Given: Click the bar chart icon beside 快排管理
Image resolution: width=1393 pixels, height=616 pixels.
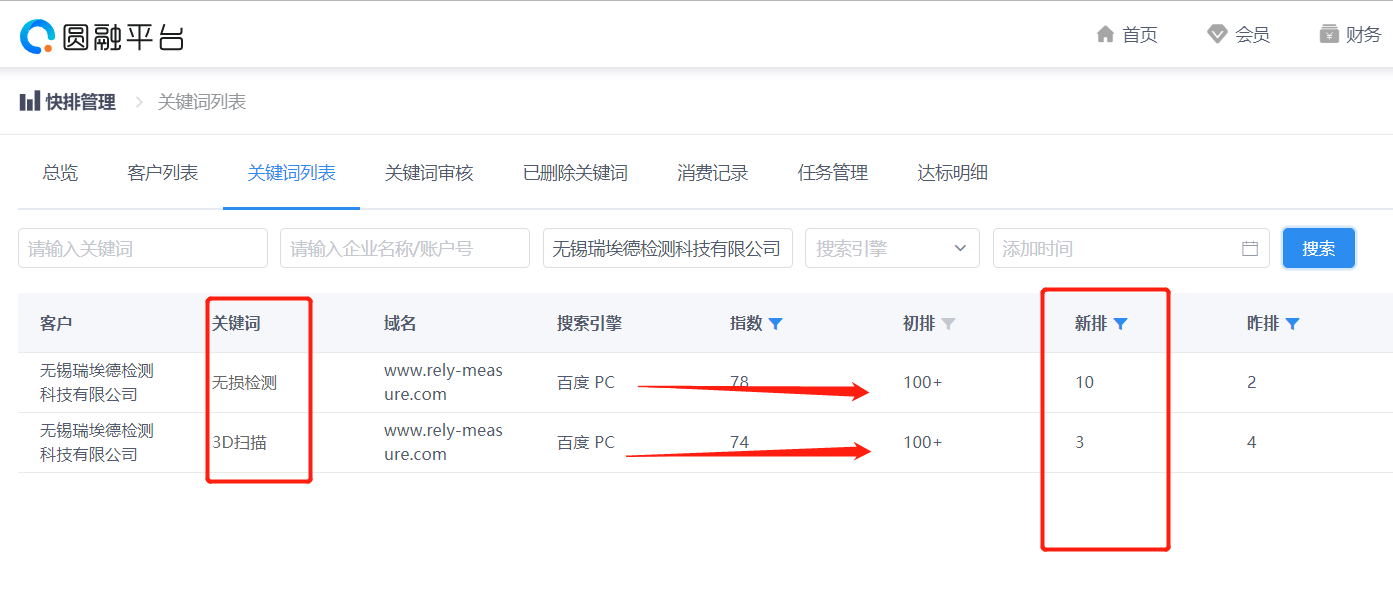Looking at the screenshot, I should click(28, 101).
